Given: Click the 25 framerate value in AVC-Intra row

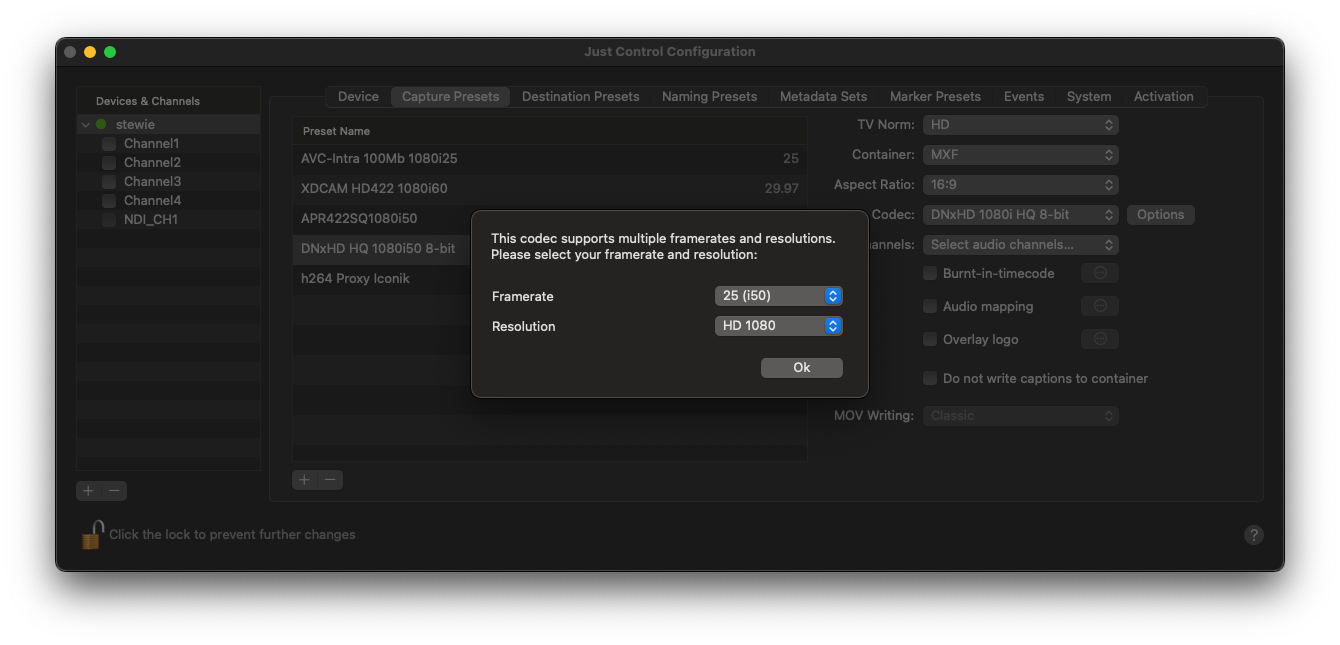Looking at the screenshot, I should click(x=791, y=159).
